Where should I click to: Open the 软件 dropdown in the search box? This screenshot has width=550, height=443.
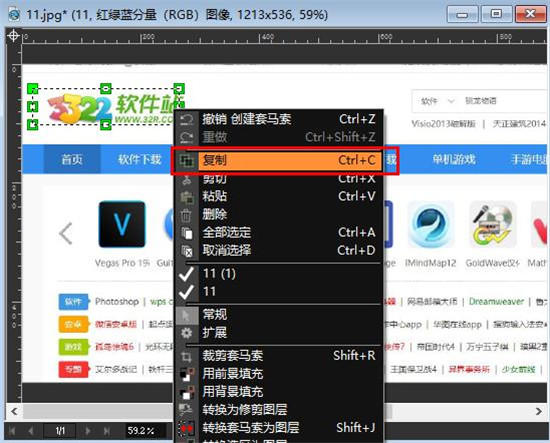coord(438,101)
